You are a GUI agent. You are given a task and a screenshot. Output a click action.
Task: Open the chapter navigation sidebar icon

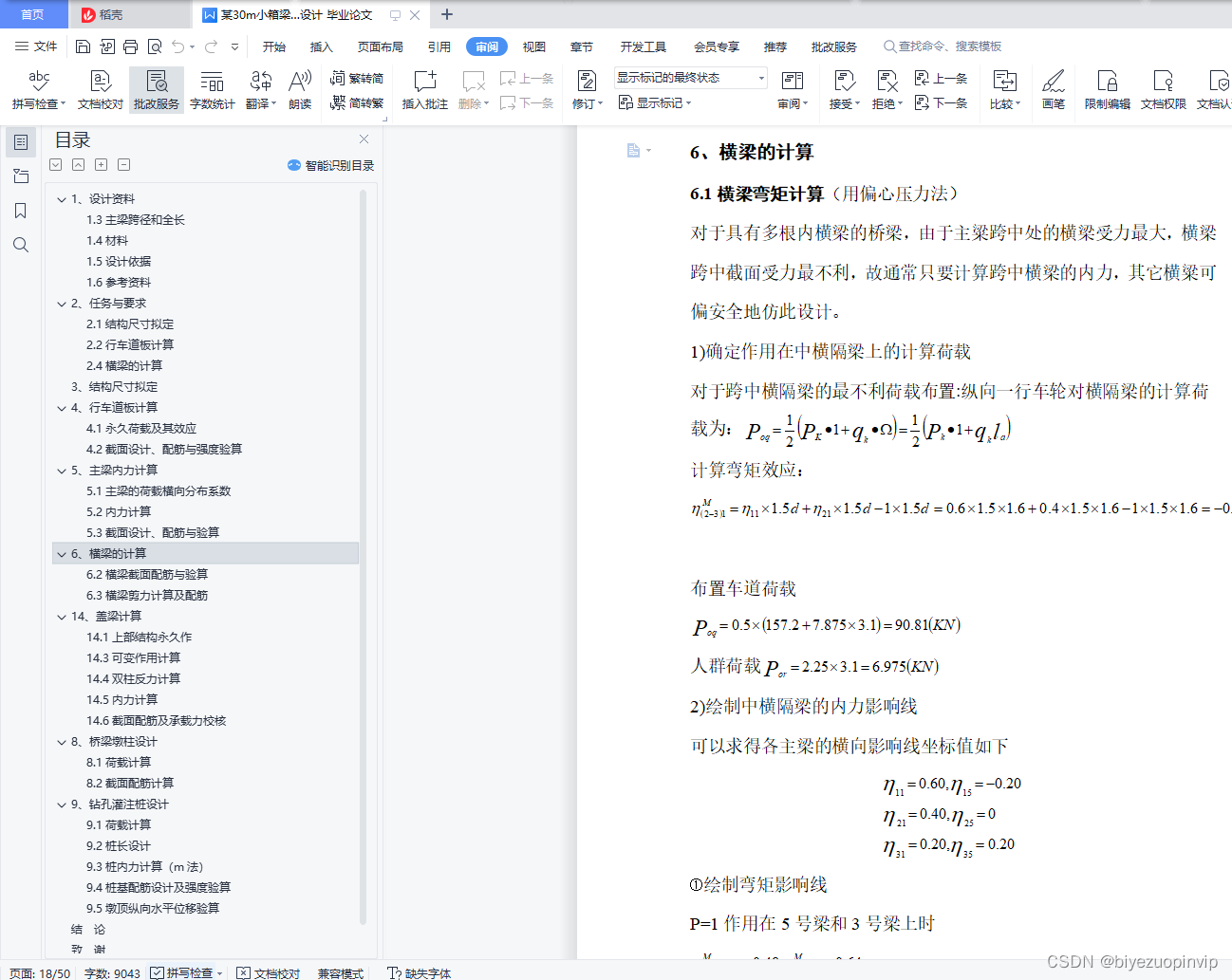[x=21, y=176]
